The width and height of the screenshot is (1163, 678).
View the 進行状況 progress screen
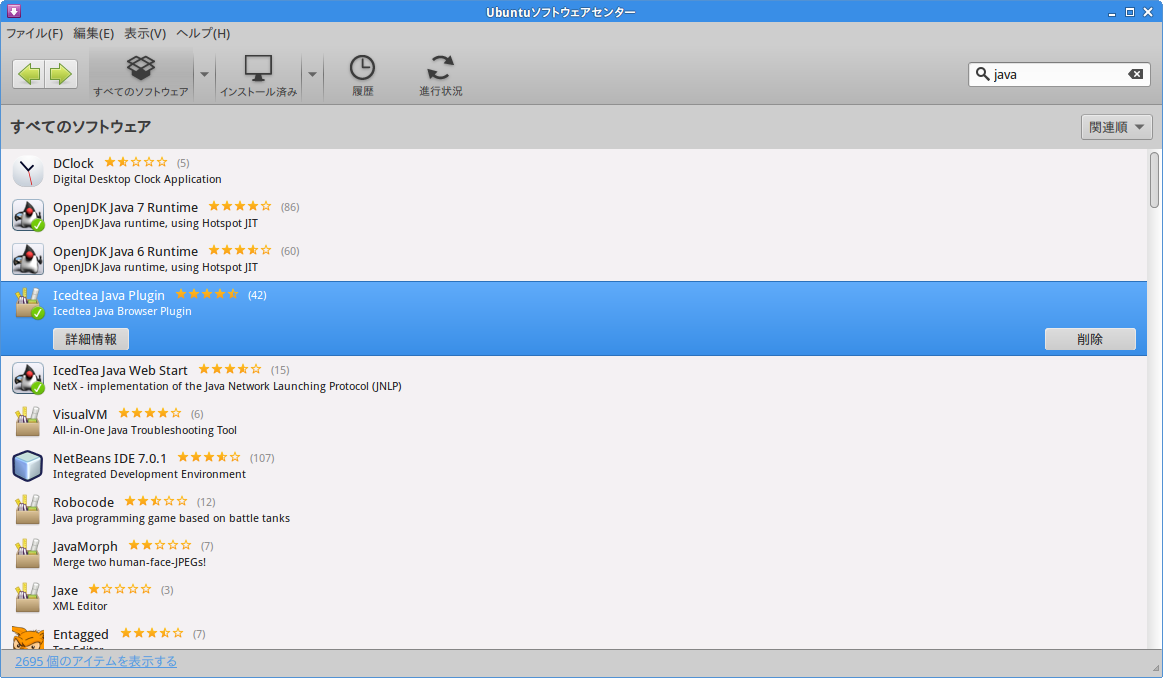(x=440, y=75)
